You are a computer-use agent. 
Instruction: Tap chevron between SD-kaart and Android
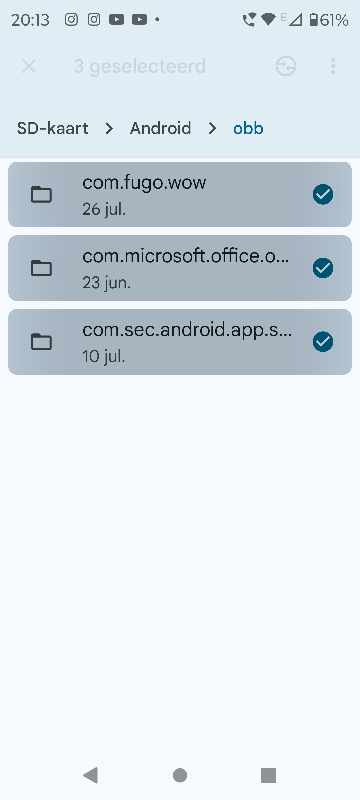pos(109,129)
